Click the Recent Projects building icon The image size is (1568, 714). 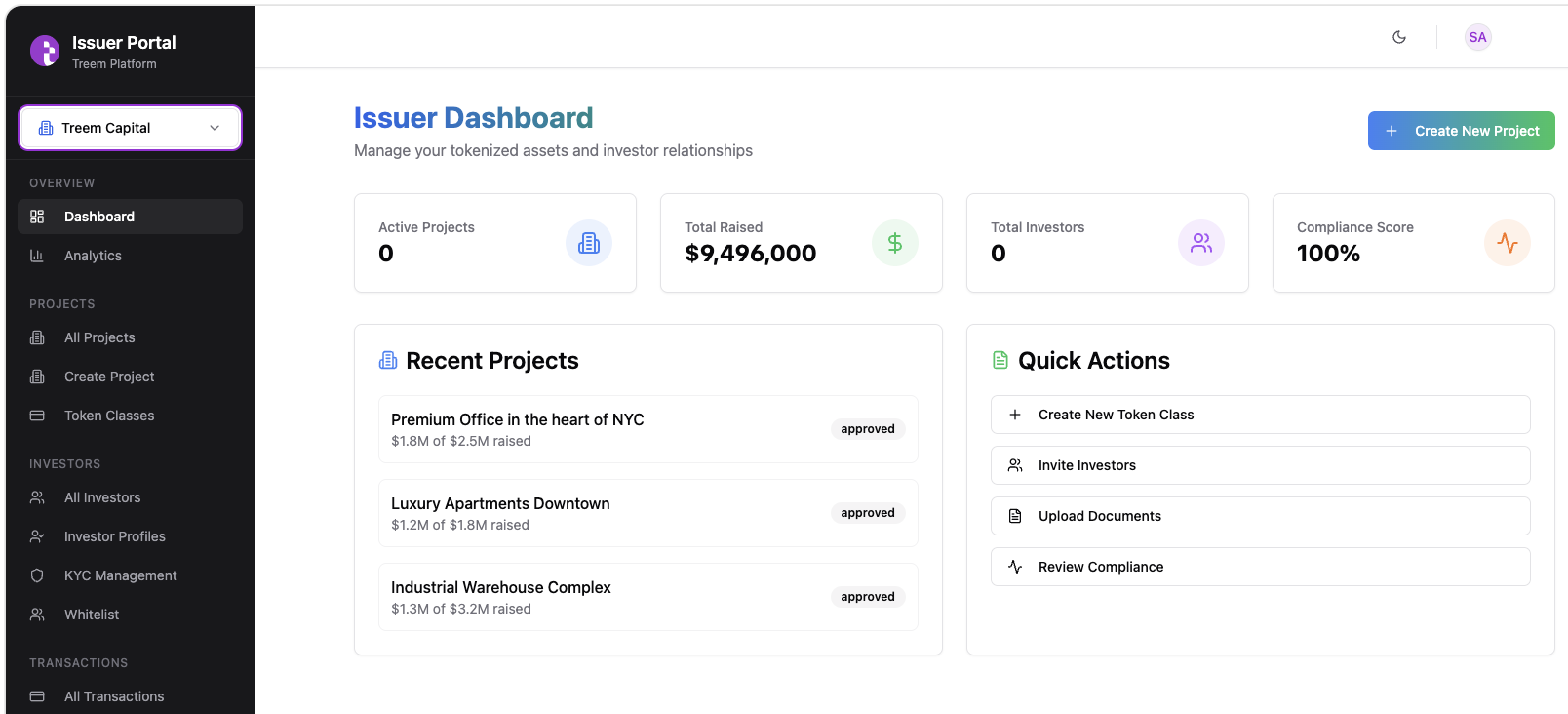coord(388,361)
